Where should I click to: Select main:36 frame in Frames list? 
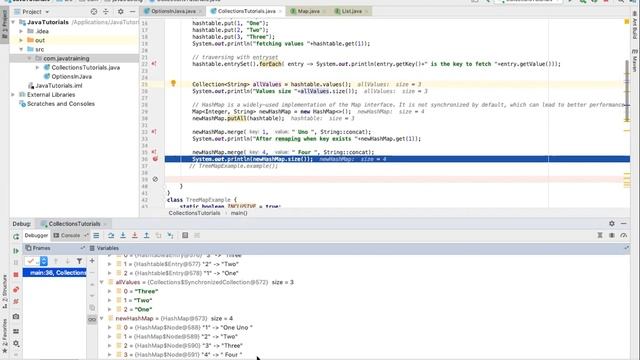(55, 273)
